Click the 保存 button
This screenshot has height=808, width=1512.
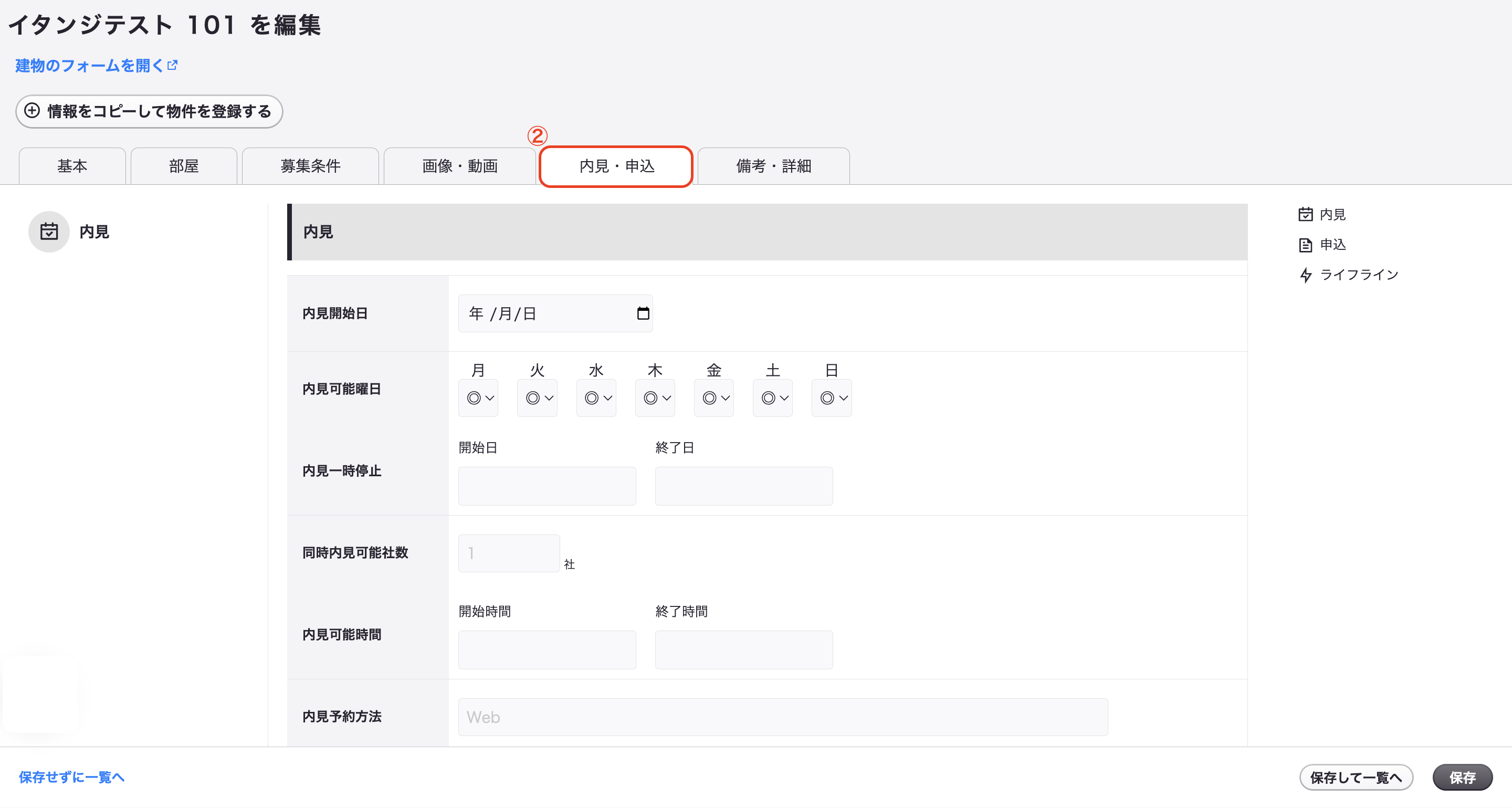[1462, 778]
